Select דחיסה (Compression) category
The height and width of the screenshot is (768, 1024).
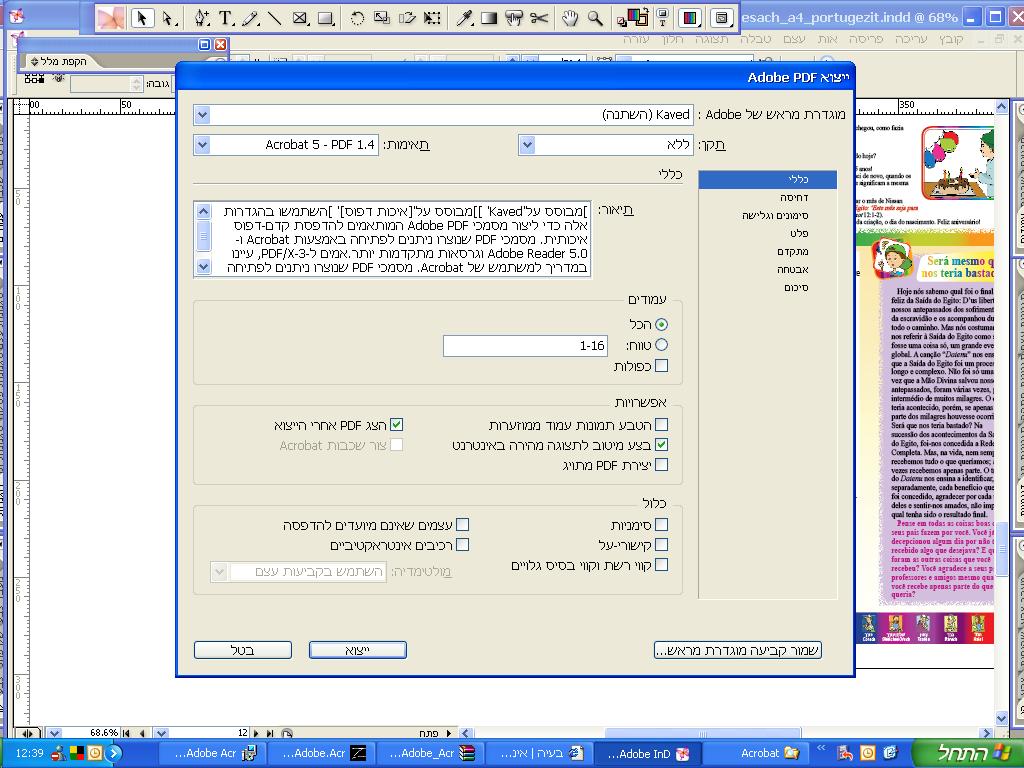pyautogui.click(x=767, y=197)
